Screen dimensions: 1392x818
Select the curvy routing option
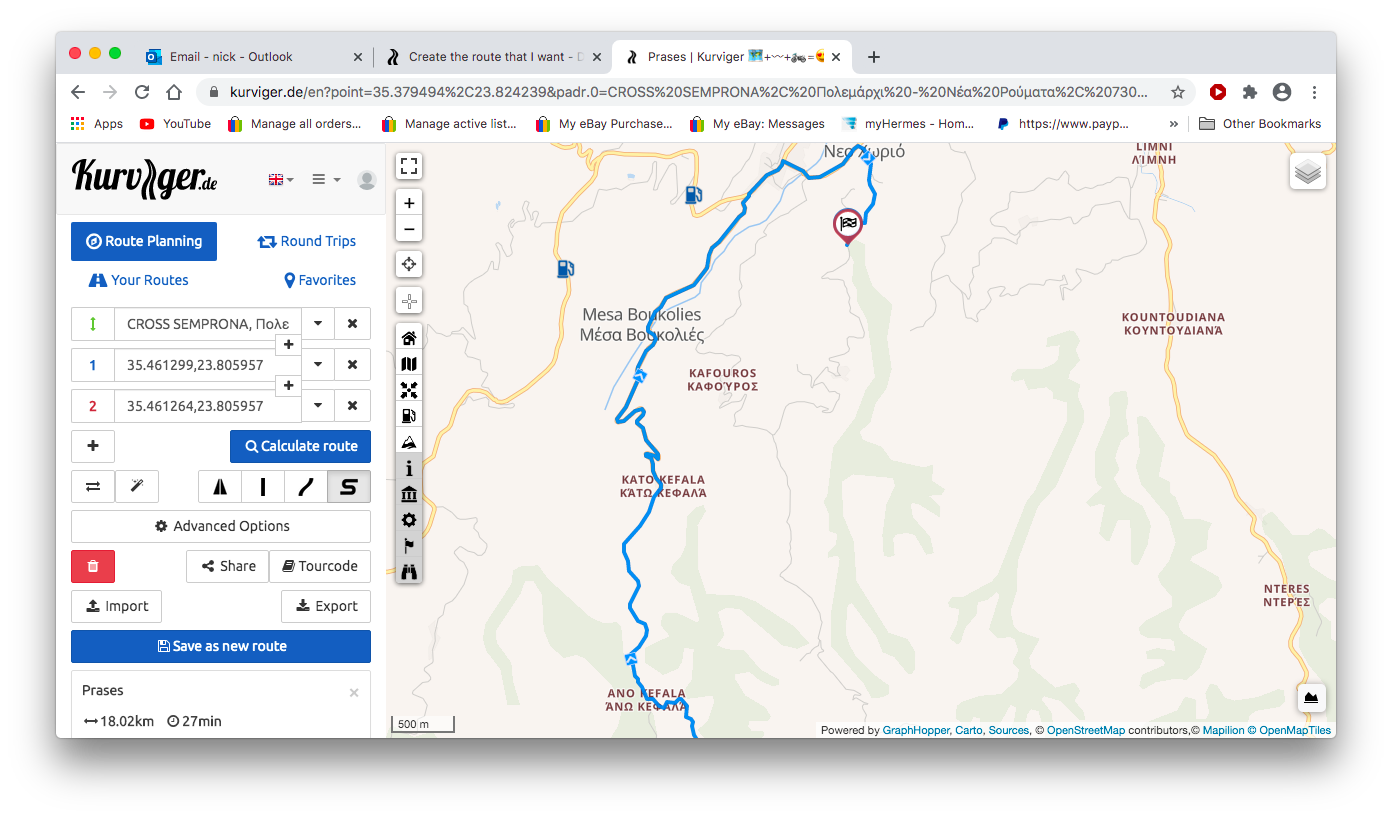click(x=306, y=486)
